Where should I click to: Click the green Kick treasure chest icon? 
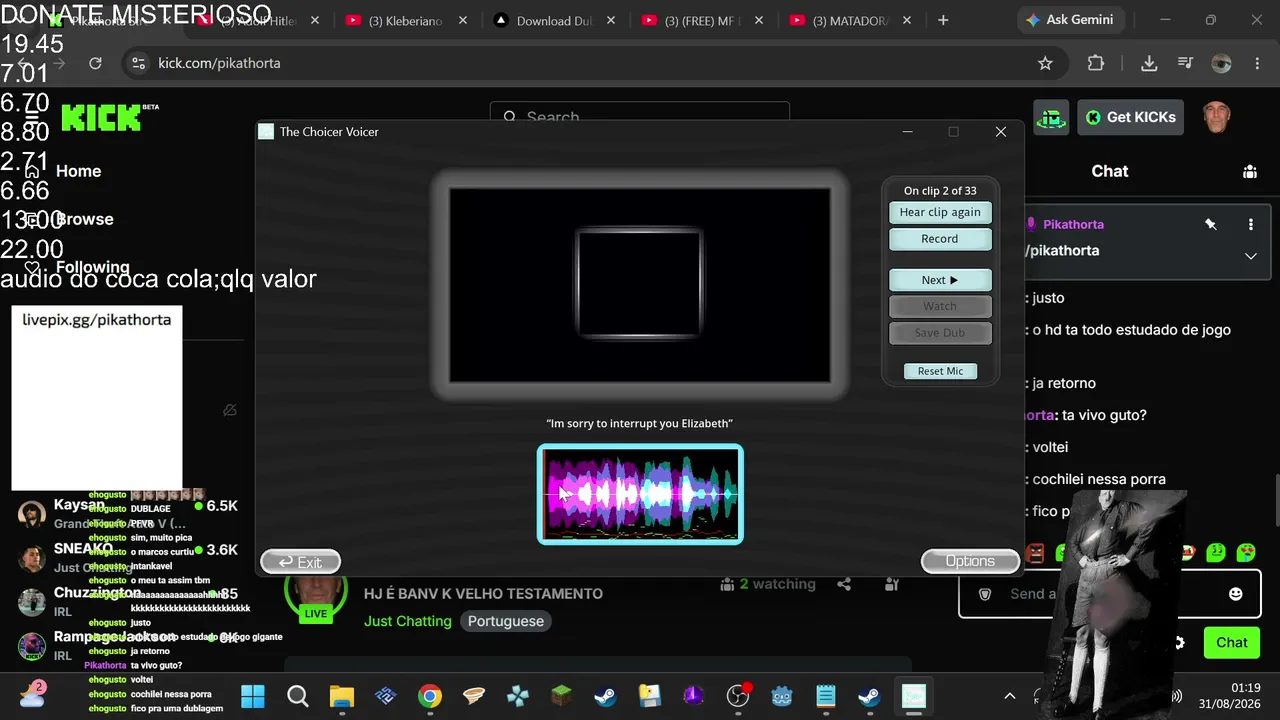[1051, 117]
